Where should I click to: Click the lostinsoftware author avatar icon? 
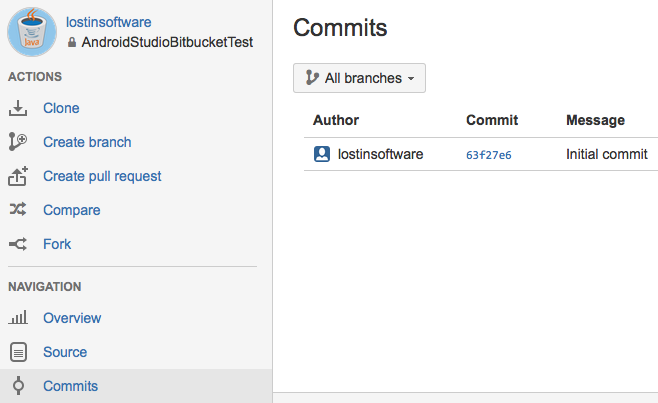[x=322, y=154]
